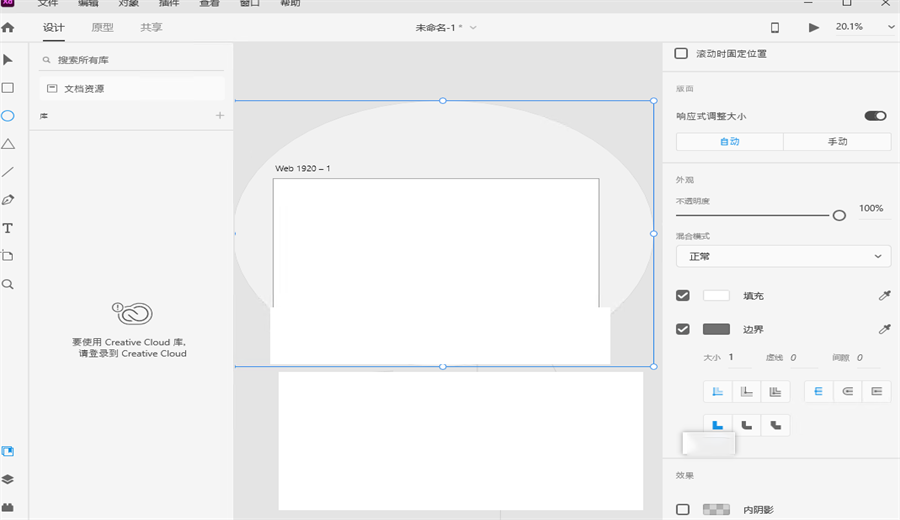
Task: Choose projecting cap stroke end
Action: (x=876, y=391)
